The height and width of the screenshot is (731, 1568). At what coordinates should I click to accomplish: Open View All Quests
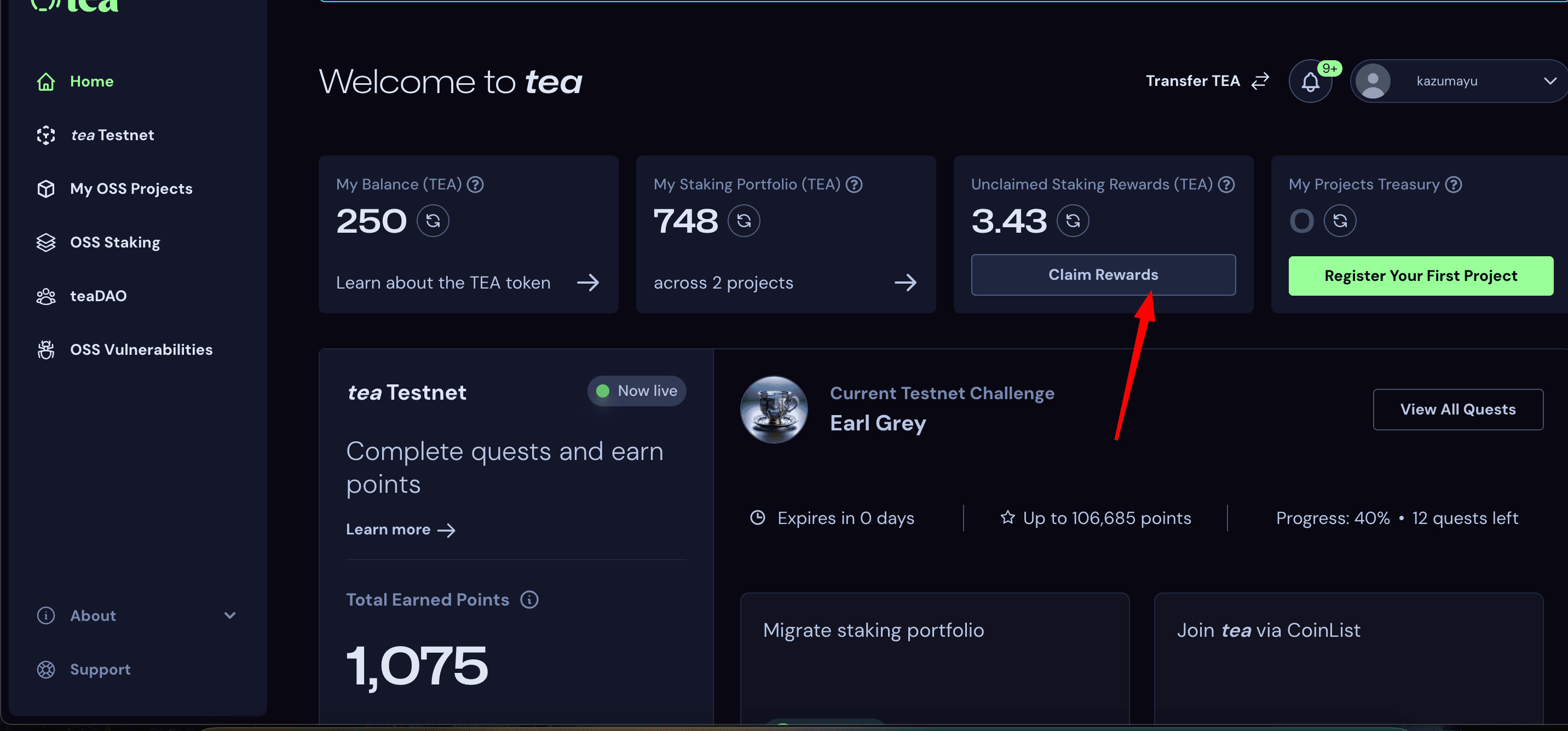[1458, 410]
